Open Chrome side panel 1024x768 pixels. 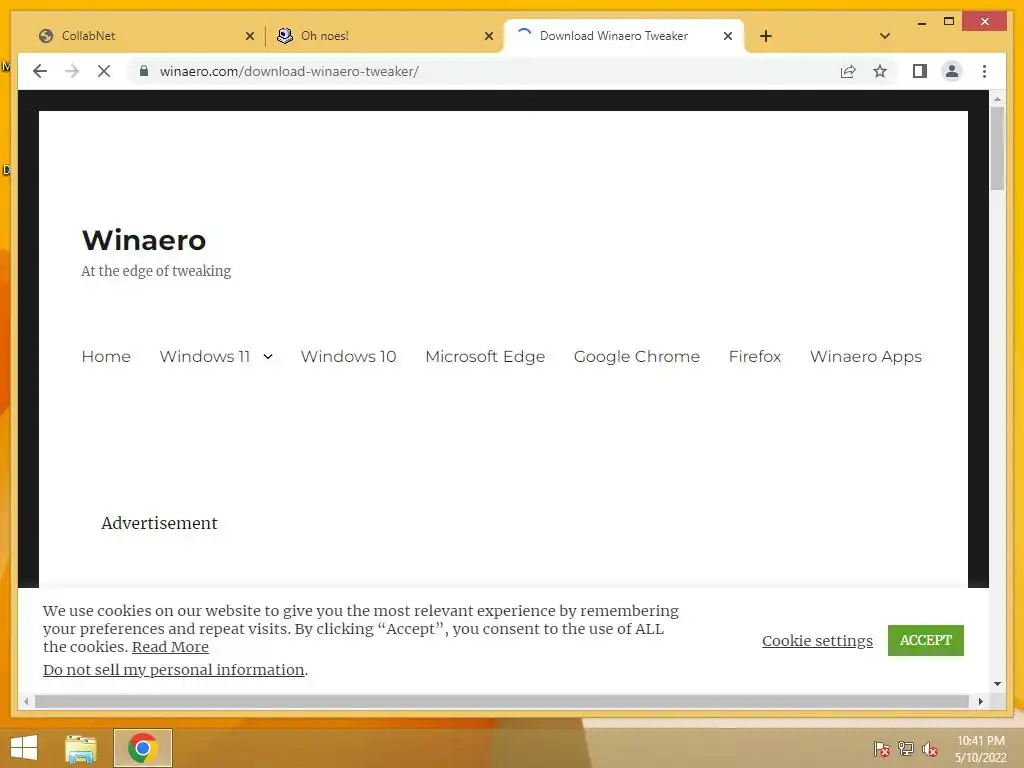pyautogui.click(x=920, y=71)
